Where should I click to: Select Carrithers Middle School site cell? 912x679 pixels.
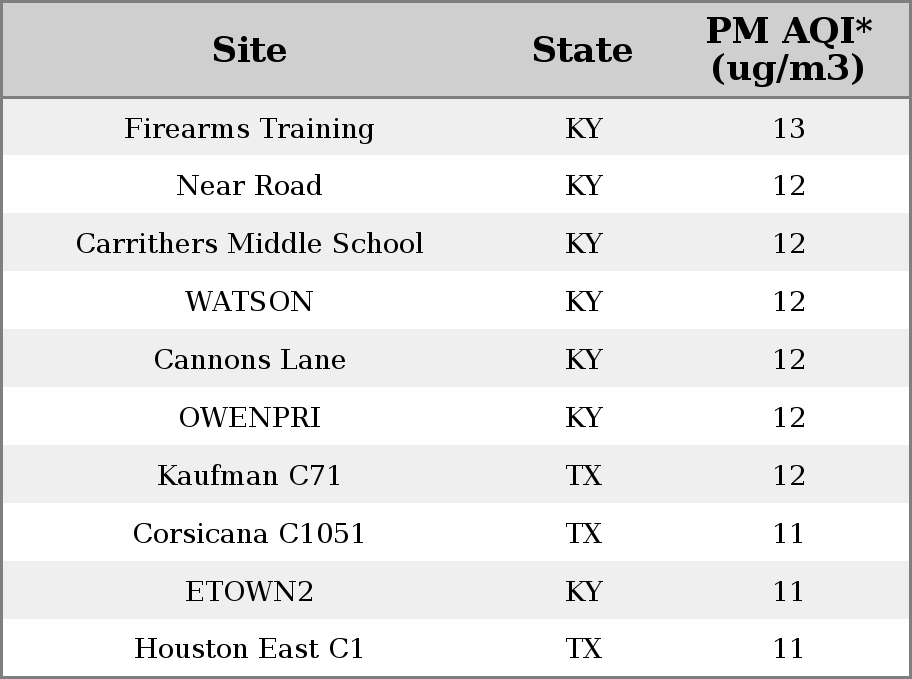pos(249,243)
